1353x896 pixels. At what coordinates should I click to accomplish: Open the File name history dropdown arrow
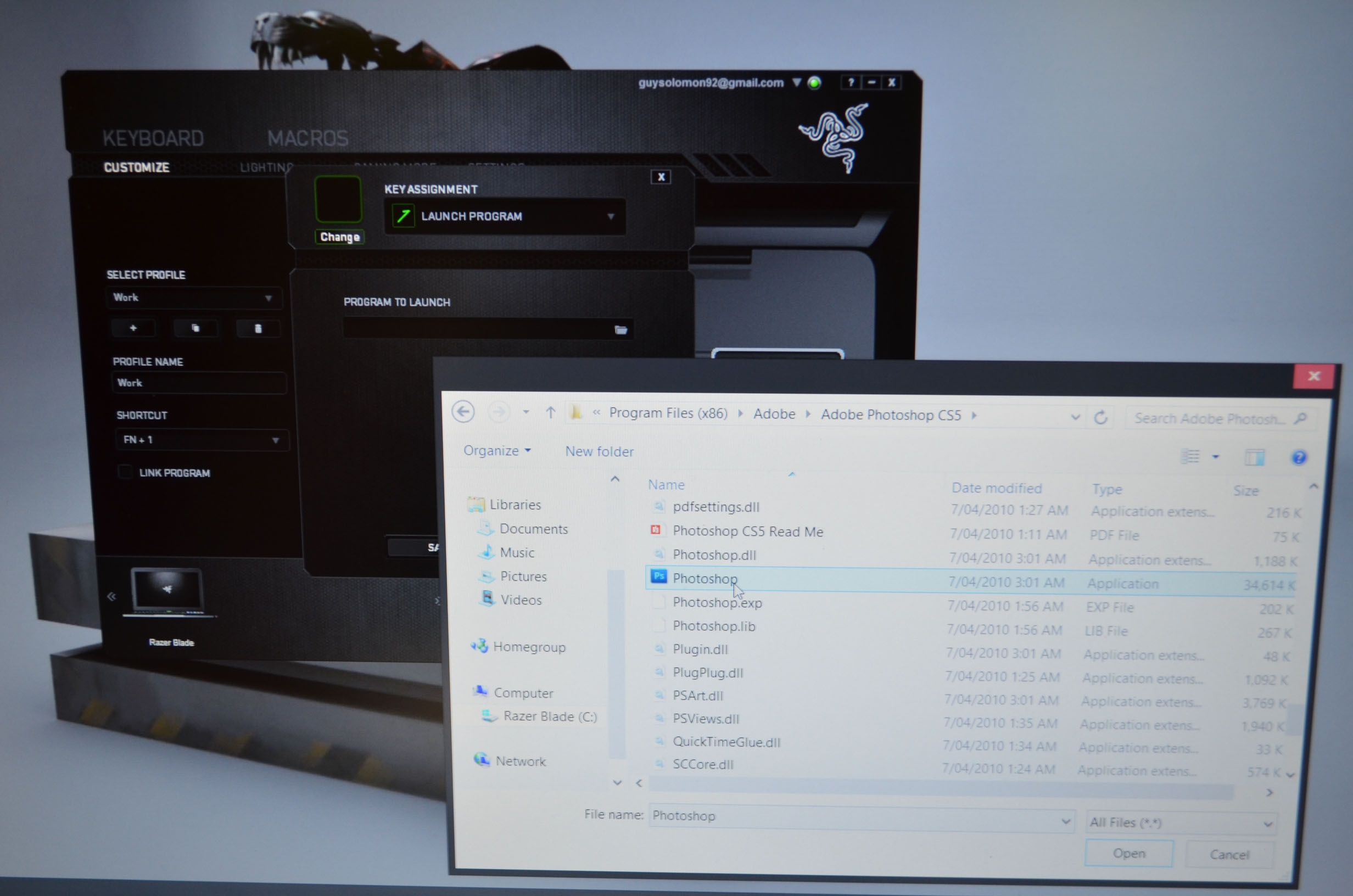pos(1066,821)
